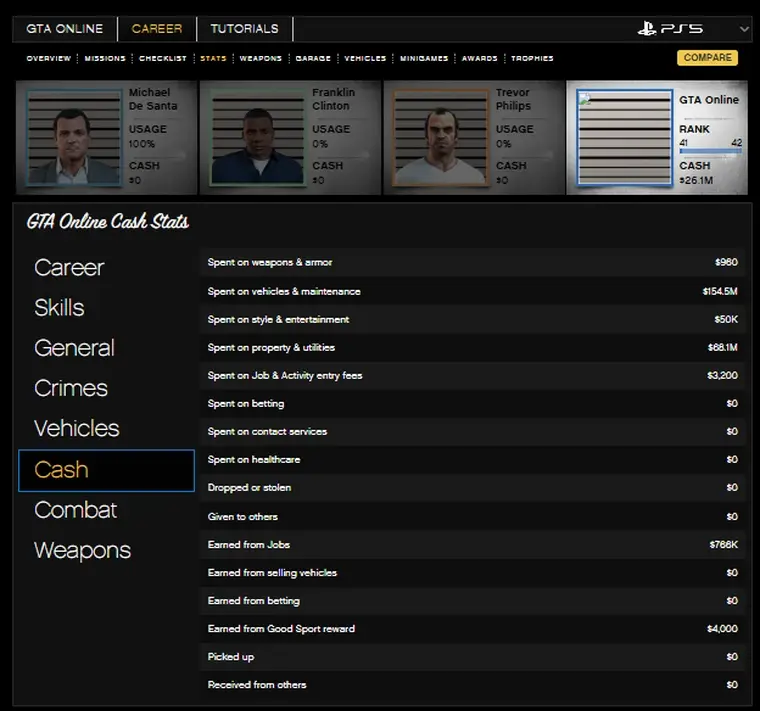Click the Earned from Jobs row
Viewport: 760px width, 711px height.
pyautogui.click(x=472, y=545)
